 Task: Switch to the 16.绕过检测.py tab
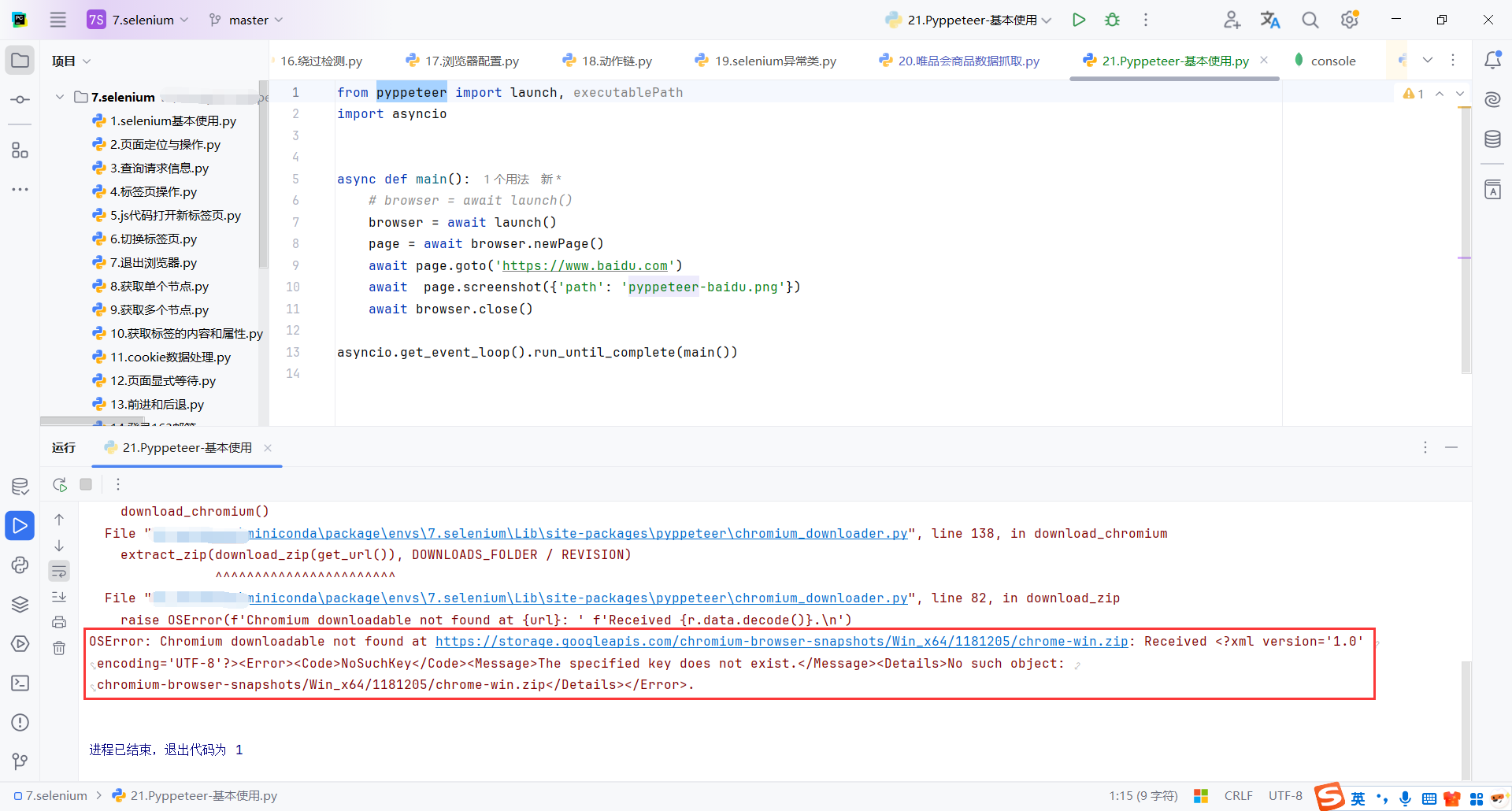click(x=321, y=61)
